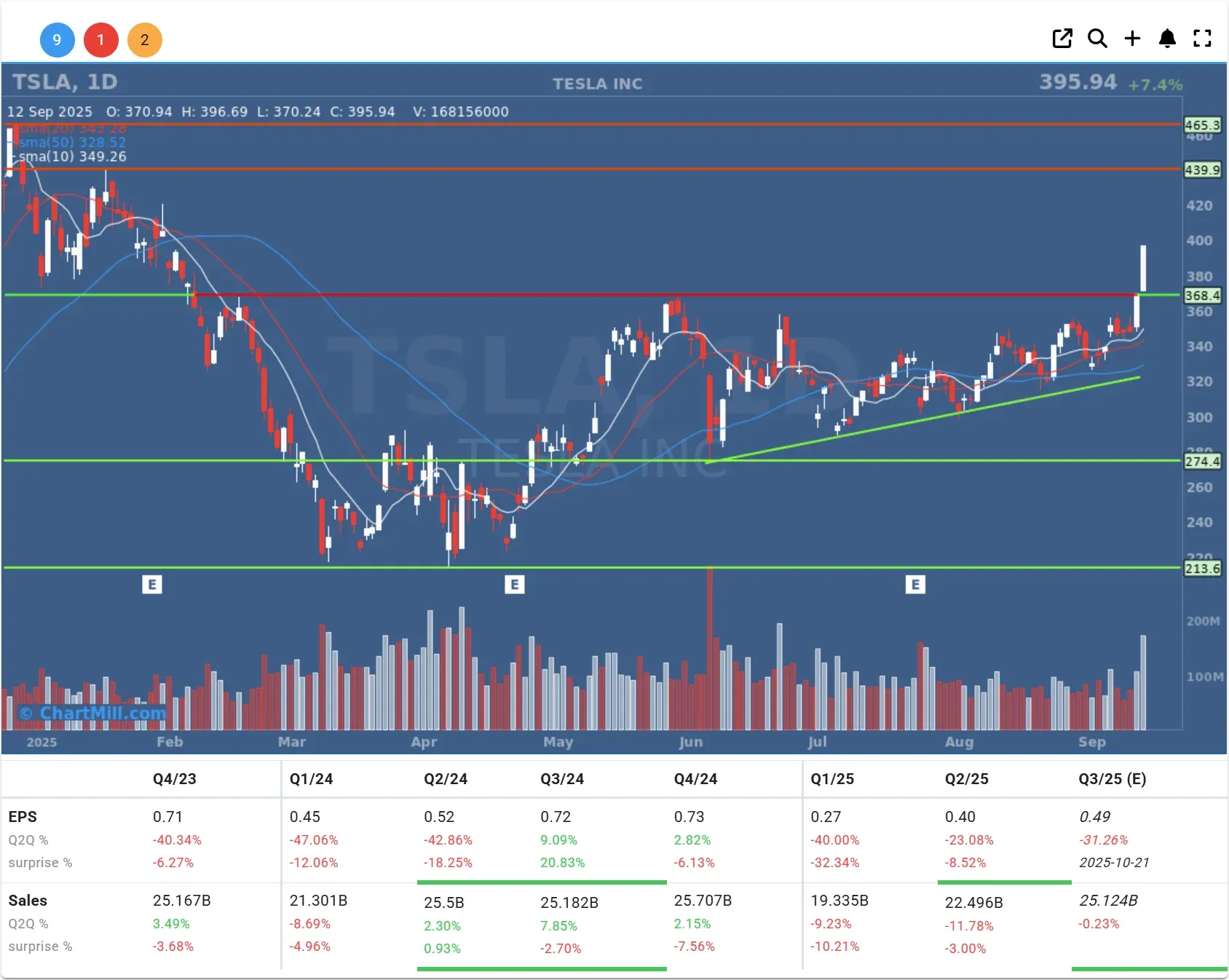Image resolution: width=1229 pixels, height=980 pixels.
Task: Click the Q1/25 sales value 19.335B
Action: [839, 901]
